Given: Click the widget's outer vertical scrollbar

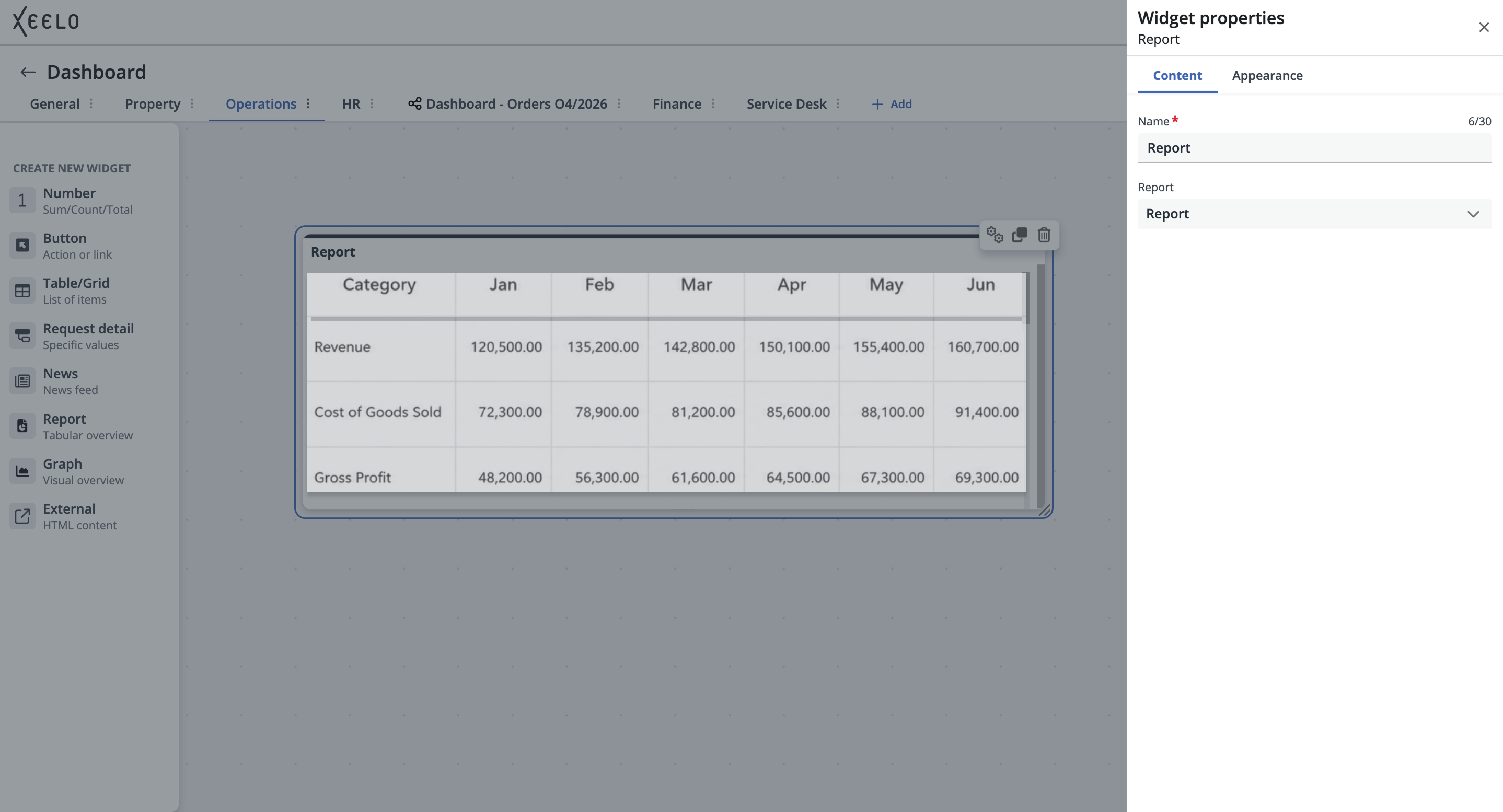Looking at the screenshot, I should [x=1040, y=386].
